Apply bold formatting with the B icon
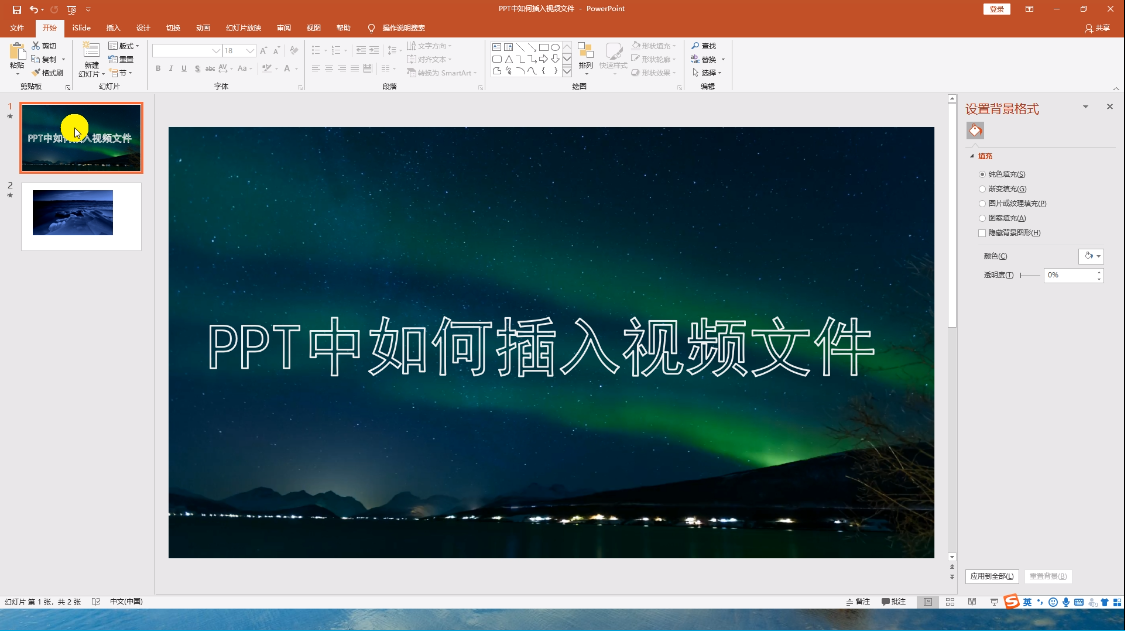 [x=159, y=68]
